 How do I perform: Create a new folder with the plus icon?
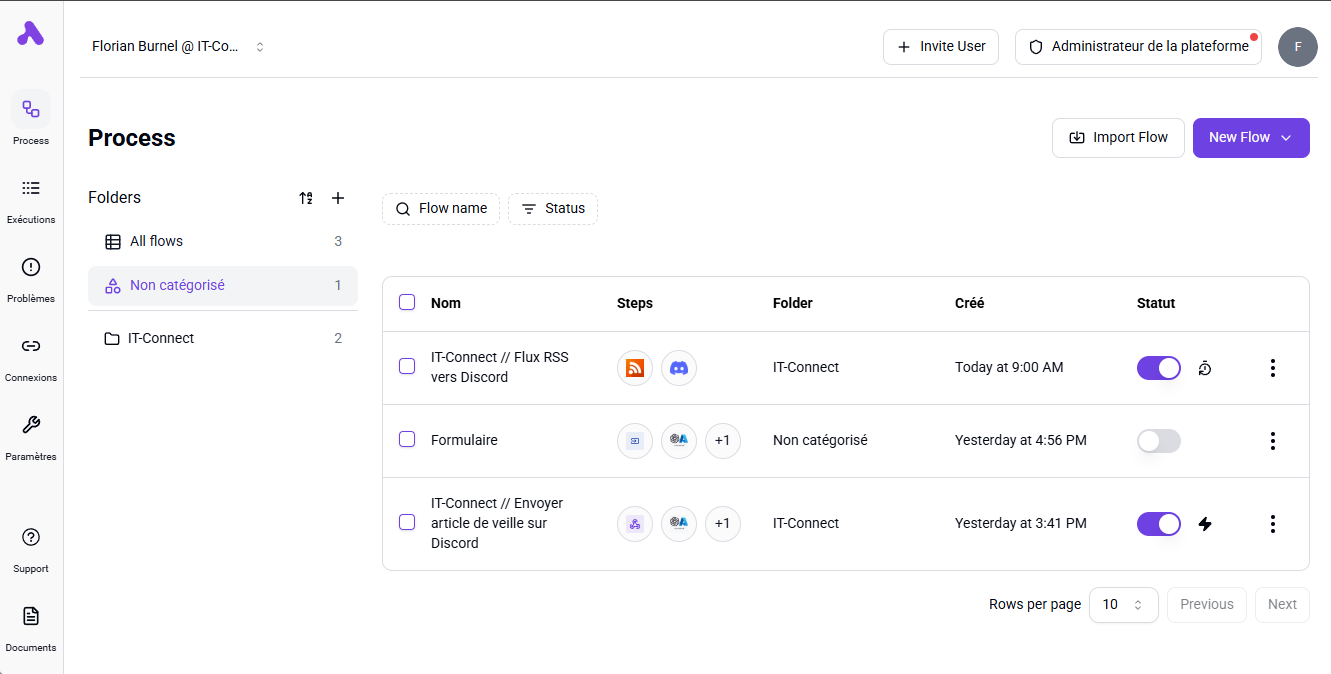[x=338, y=198]
